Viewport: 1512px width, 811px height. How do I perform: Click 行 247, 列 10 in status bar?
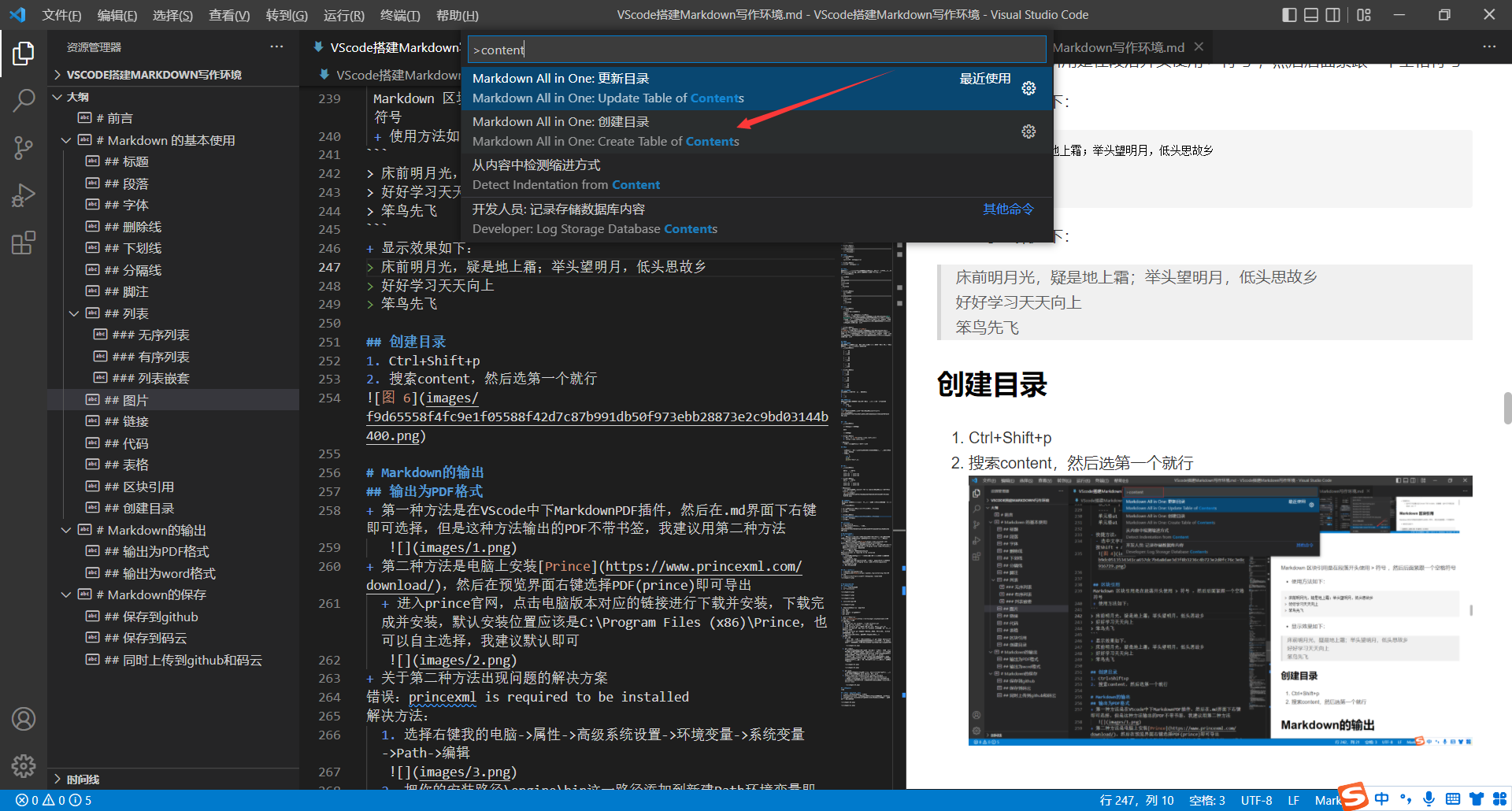[1136, 800]
